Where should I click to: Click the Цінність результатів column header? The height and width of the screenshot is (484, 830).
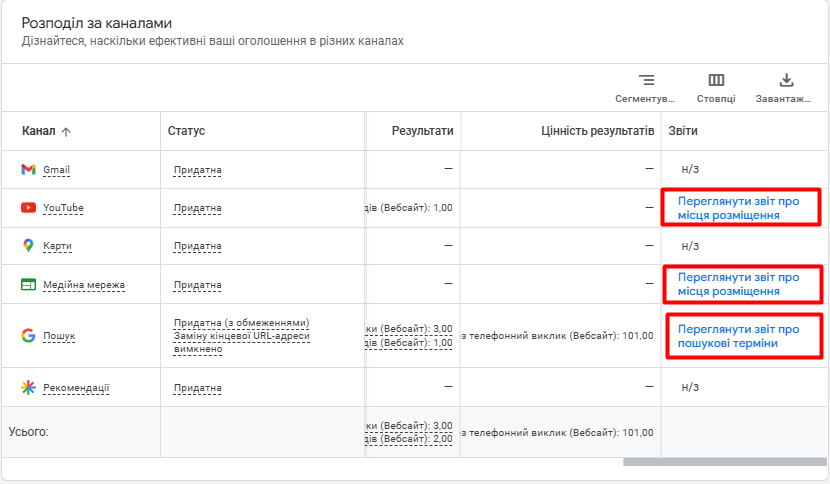[598, 131]
